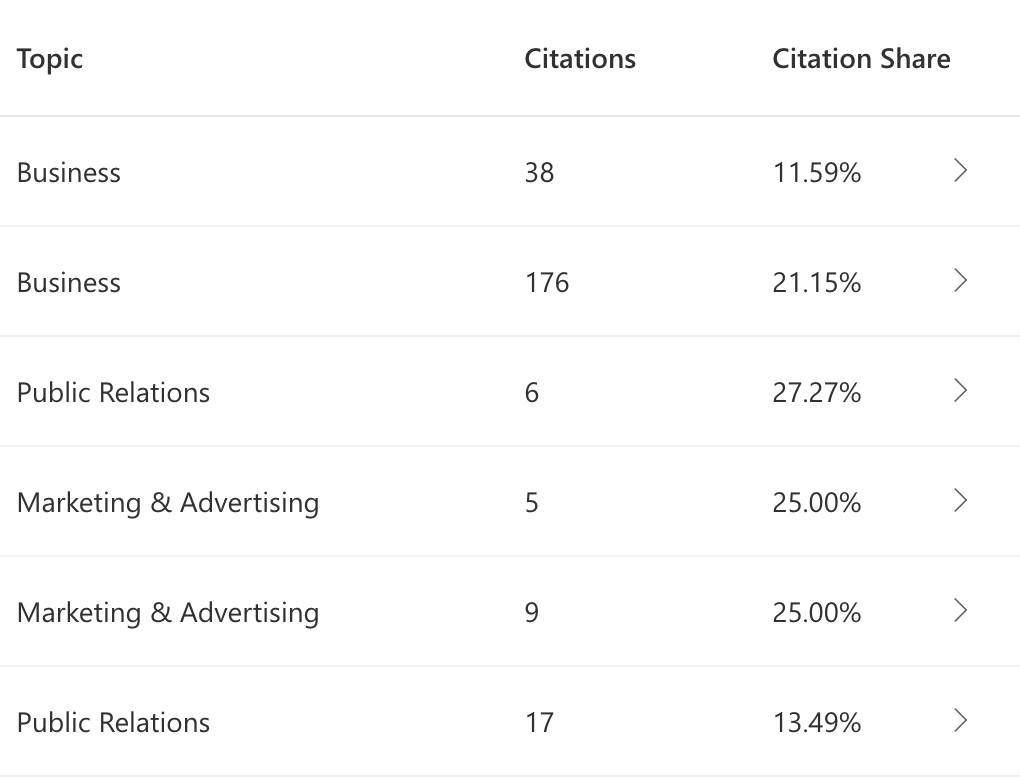Open chevron for 21.15% citation share row

960,281
